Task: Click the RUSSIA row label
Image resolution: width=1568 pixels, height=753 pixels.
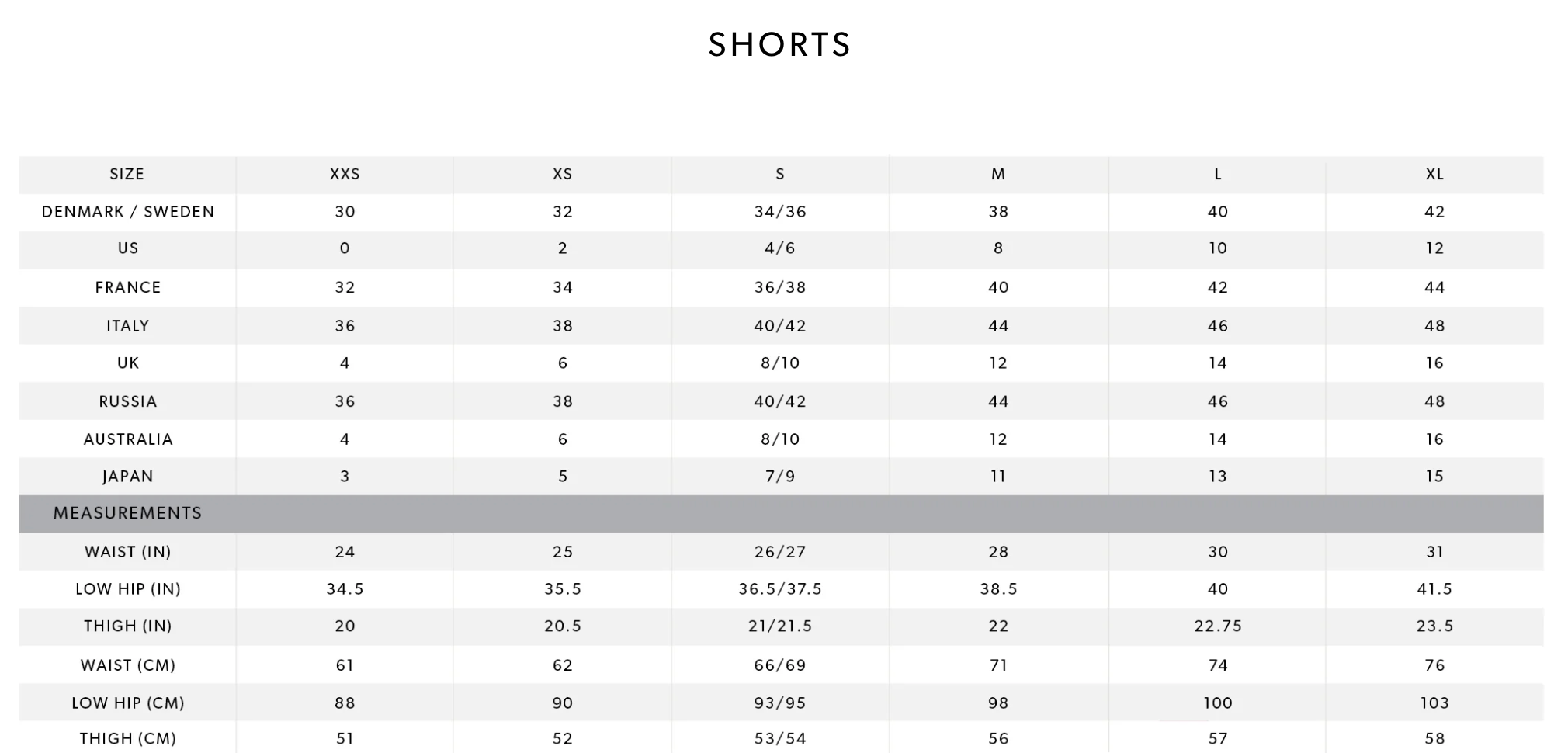Action: tap(128, 401)
